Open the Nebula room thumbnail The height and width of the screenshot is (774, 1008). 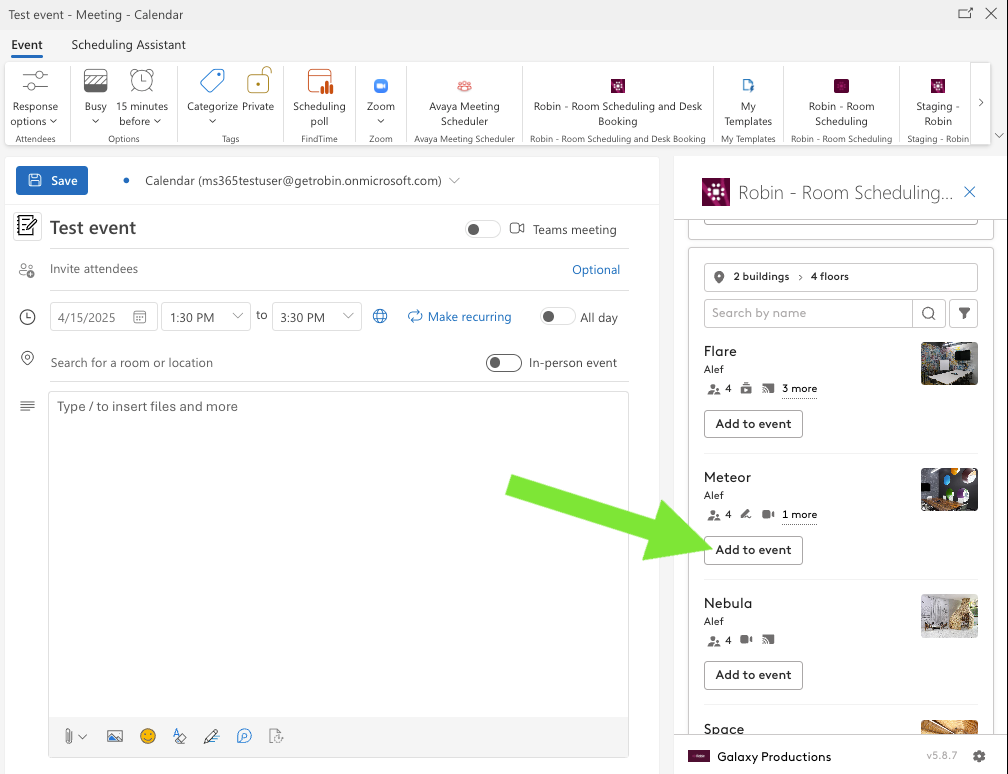click(949, 616)
